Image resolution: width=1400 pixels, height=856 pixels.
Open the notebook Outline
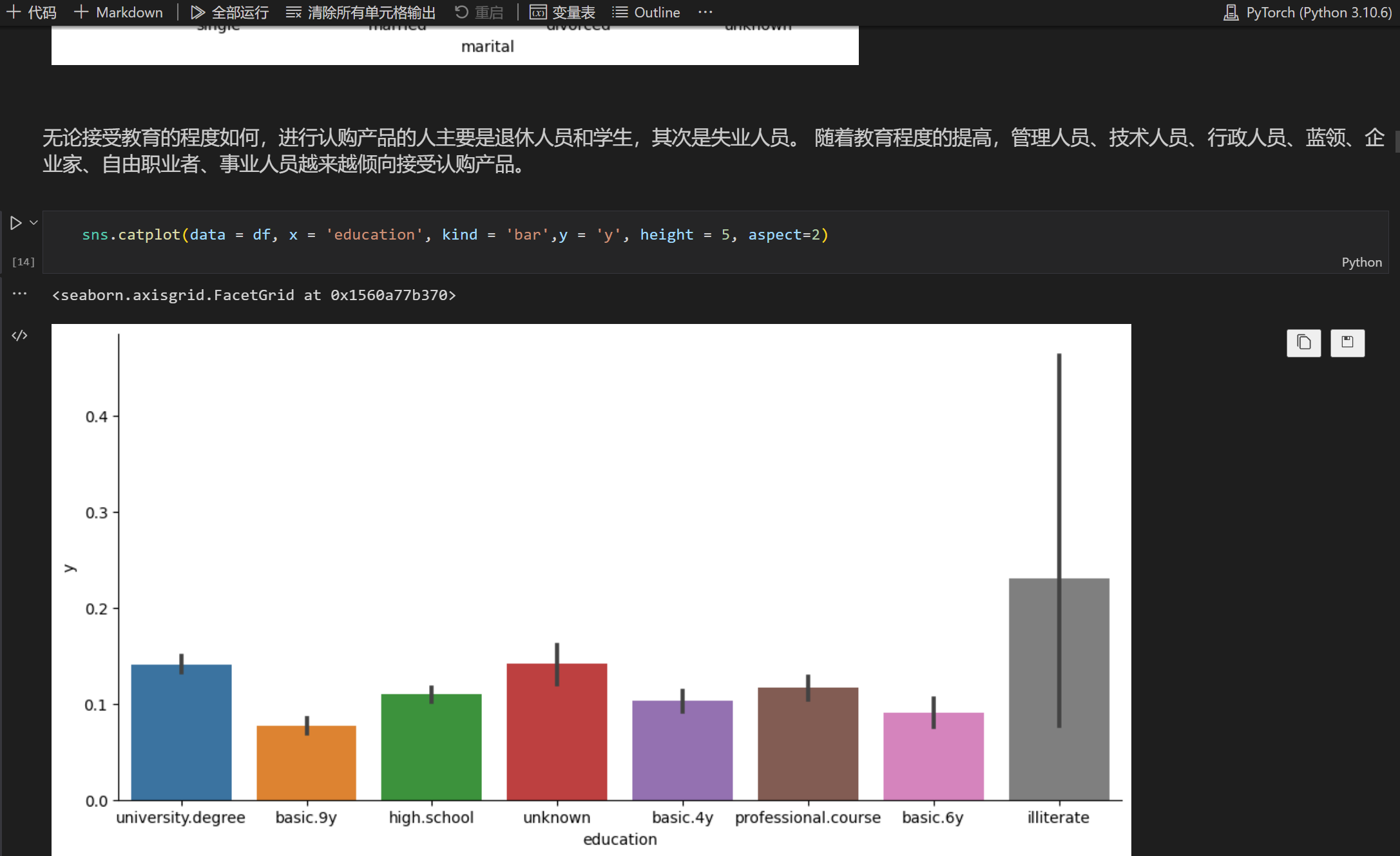click(646, 12)
